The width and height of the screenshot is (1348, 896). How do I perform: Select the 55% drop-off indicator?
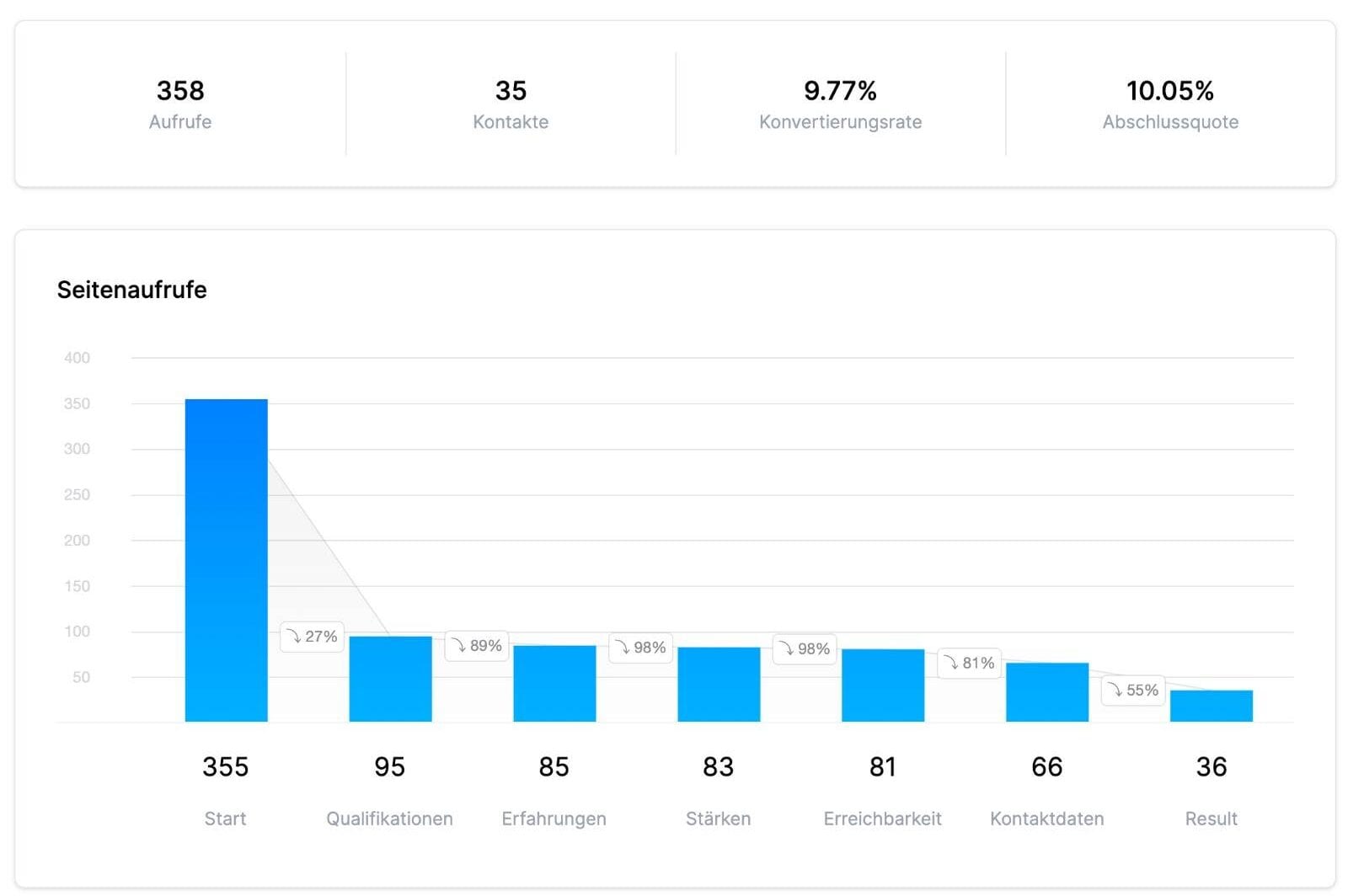pos(1132,691)
